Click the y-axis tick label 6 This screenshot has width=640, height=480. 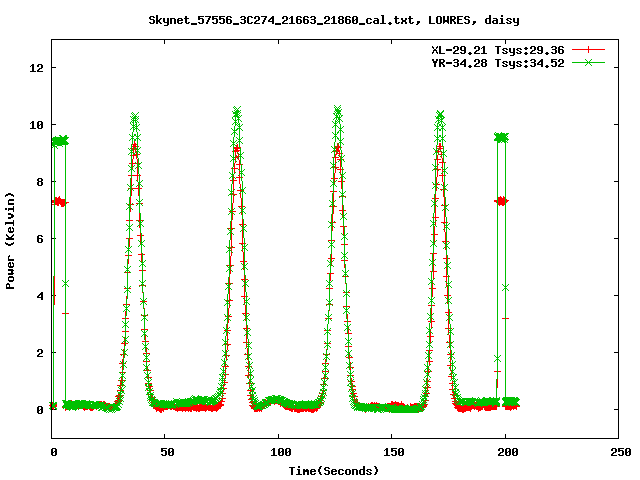40,239
